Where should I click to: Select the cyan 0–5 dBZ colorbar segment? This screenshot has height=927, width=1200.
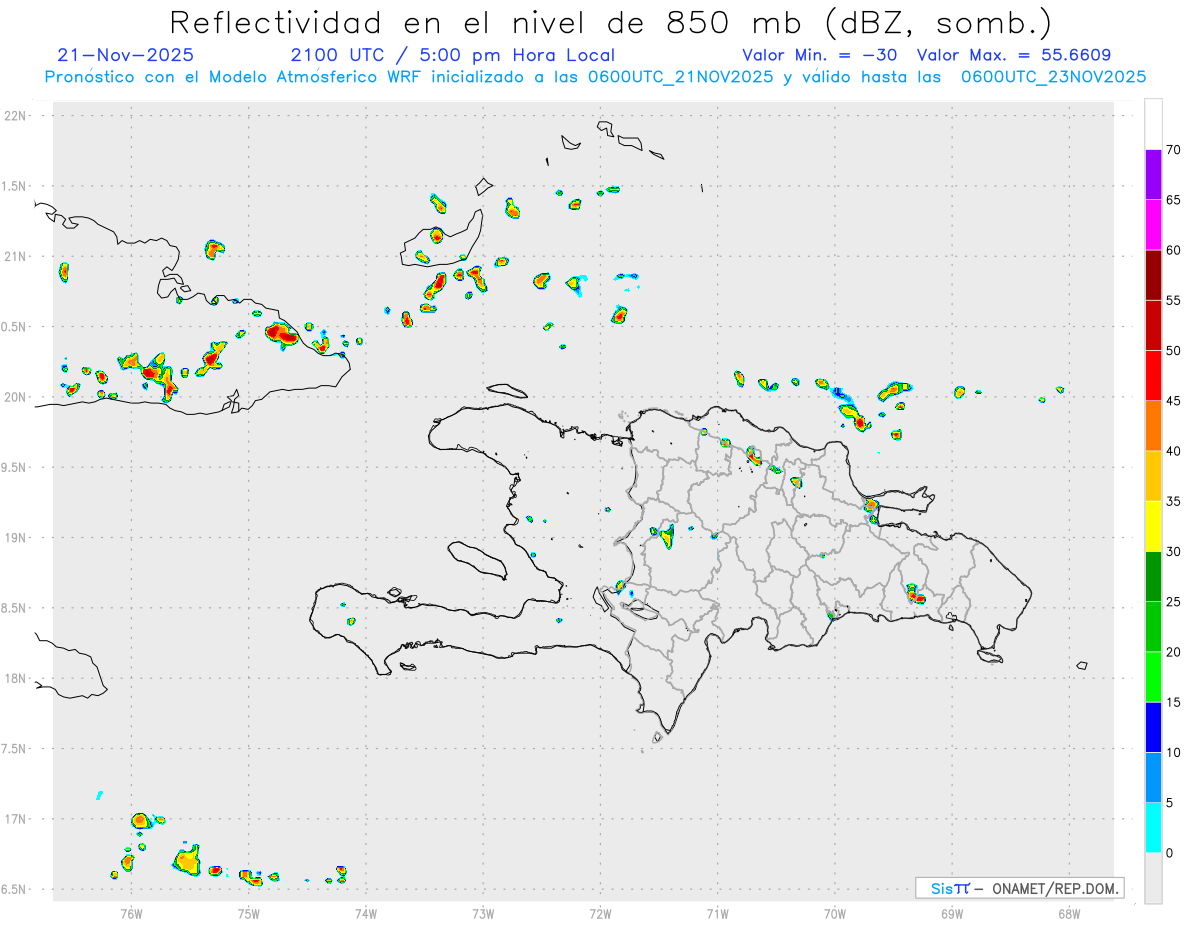tap(1153, 828)
